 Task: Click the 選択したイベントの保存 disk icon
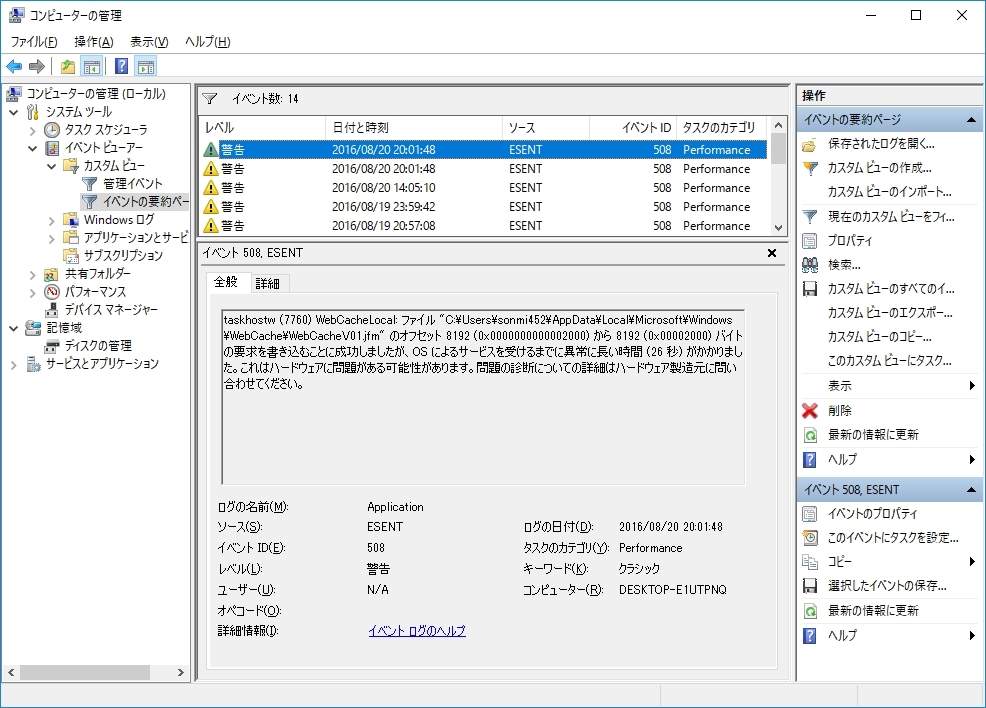click(x=810, y=586)
